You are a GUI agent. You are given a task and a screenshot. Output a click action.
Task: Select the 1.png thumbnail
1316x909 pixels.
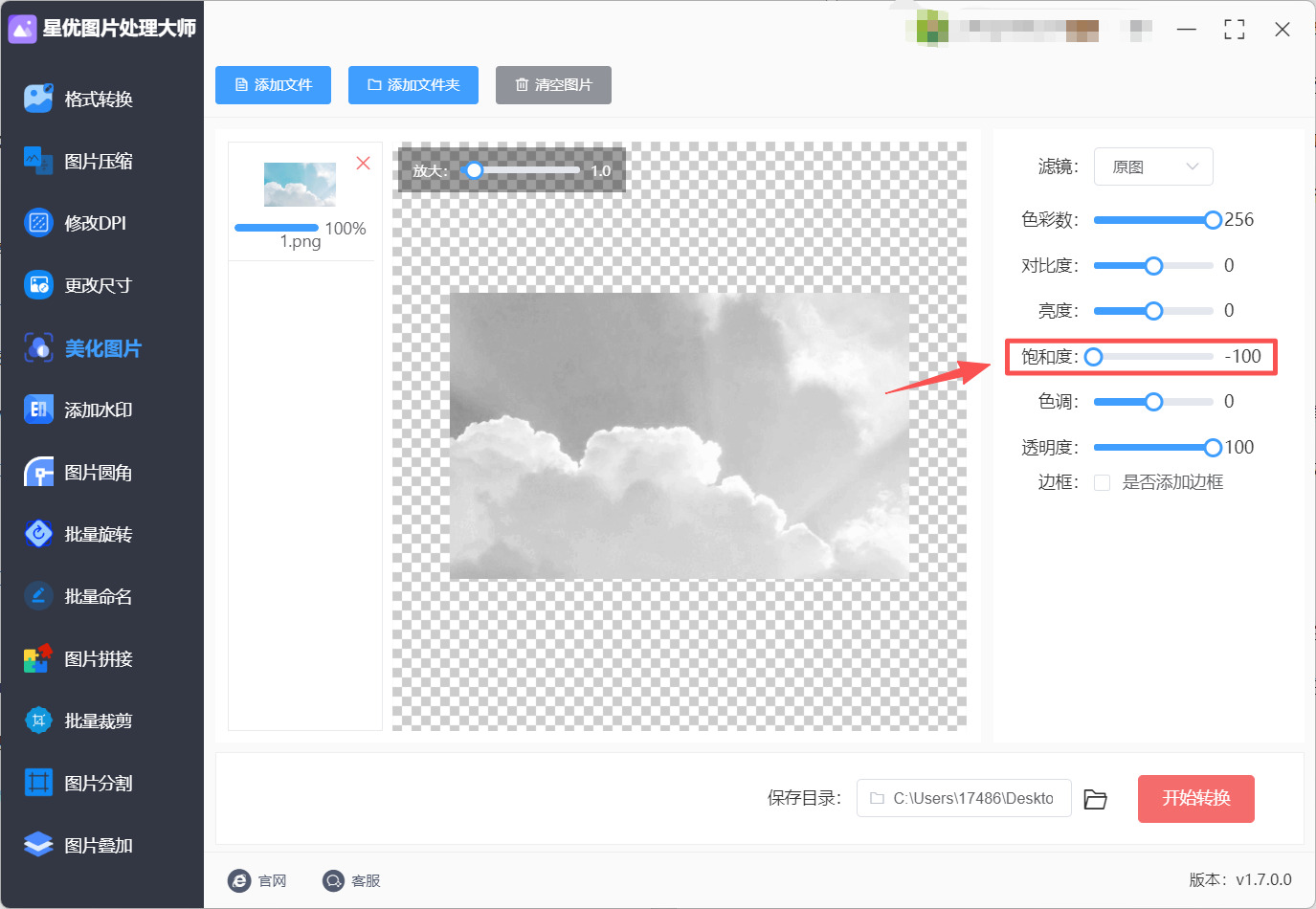point(300,185)
